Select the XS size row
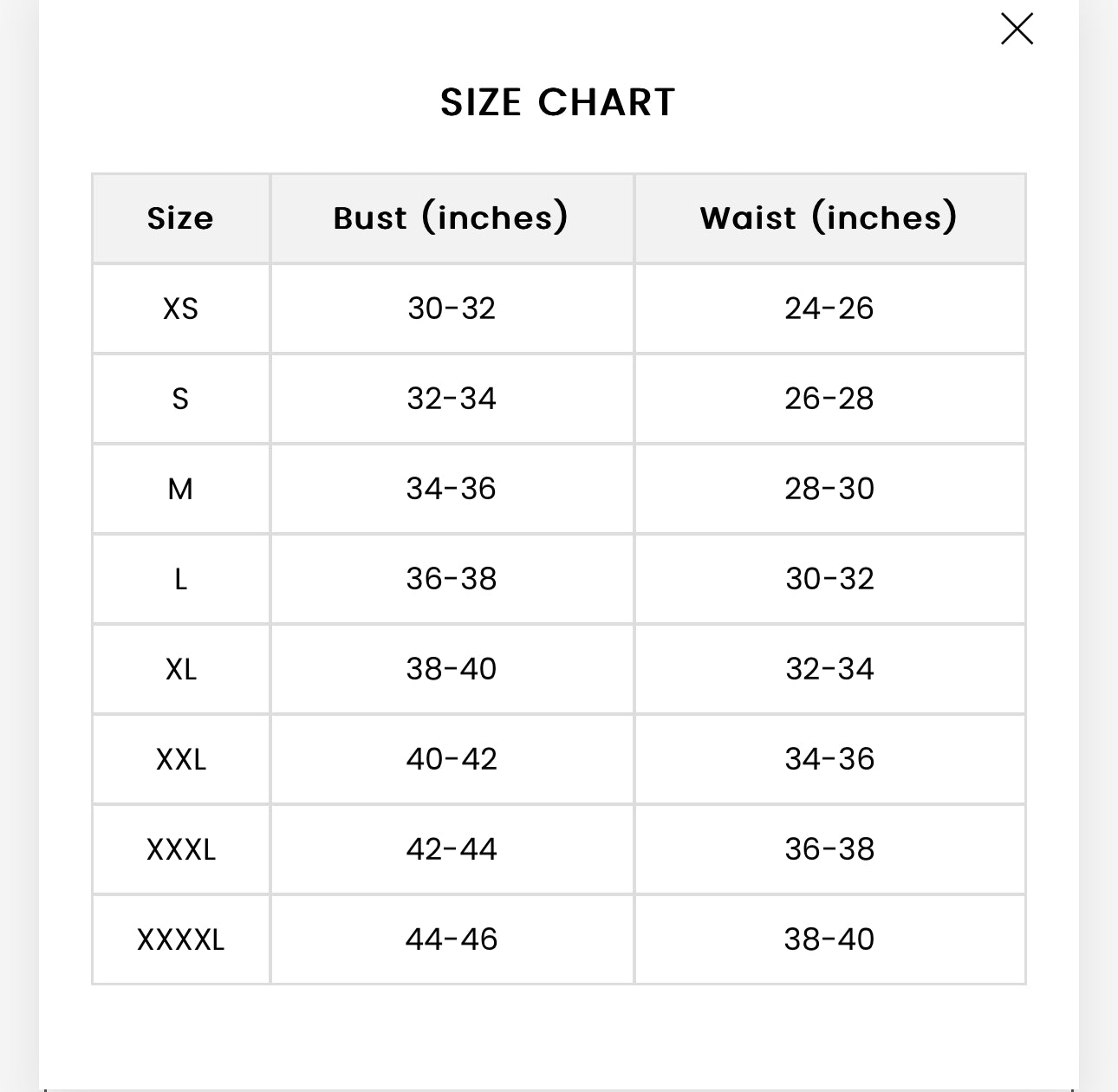1118x1092 pixels. point(180,308)
